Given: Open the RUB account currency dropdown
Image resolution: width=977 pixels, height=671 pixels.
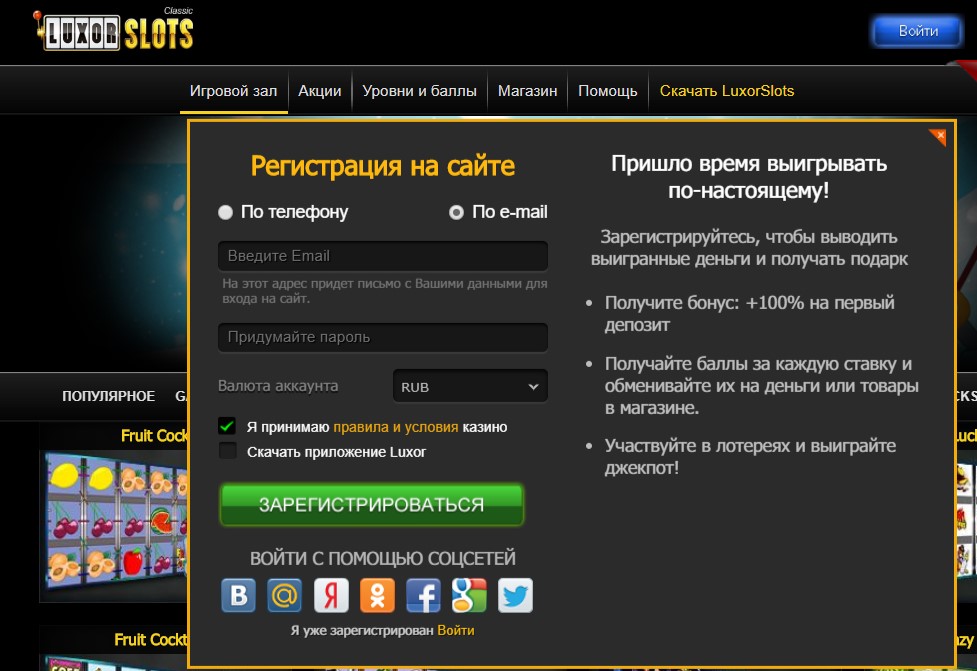Looking at the screenshot, I should tap(470, 386).
